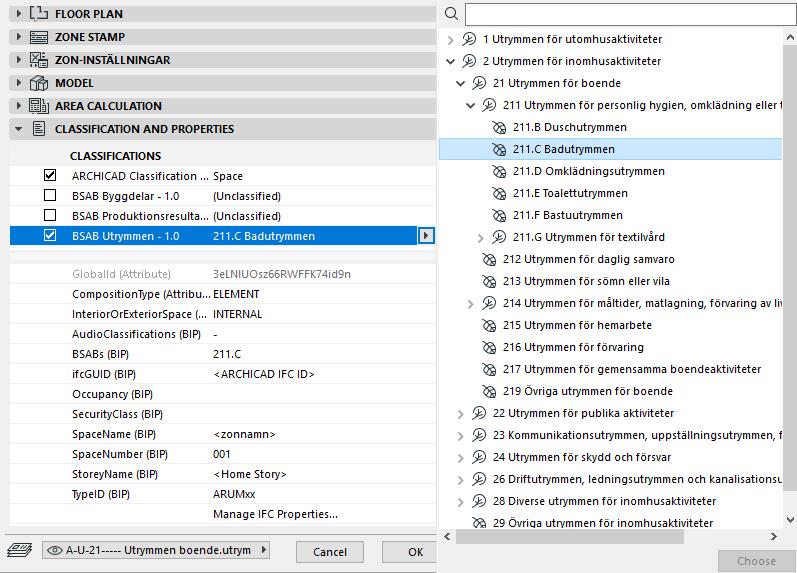
Task: Select 29 Övriga utrymmen för inomhusaktiviteter
Action: 603,523
